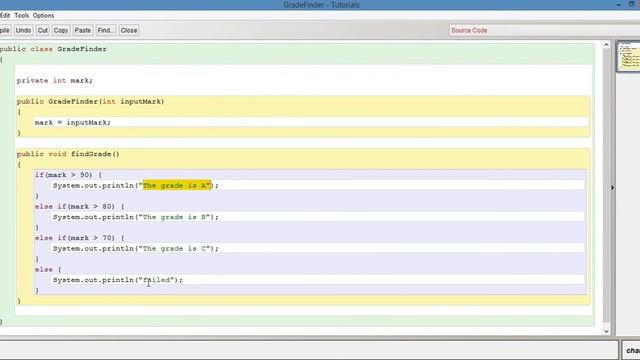Click "public class GradeFinder" declaration
Screen dimensions: 640x360
pyautogui.click(x=53, y=49)
